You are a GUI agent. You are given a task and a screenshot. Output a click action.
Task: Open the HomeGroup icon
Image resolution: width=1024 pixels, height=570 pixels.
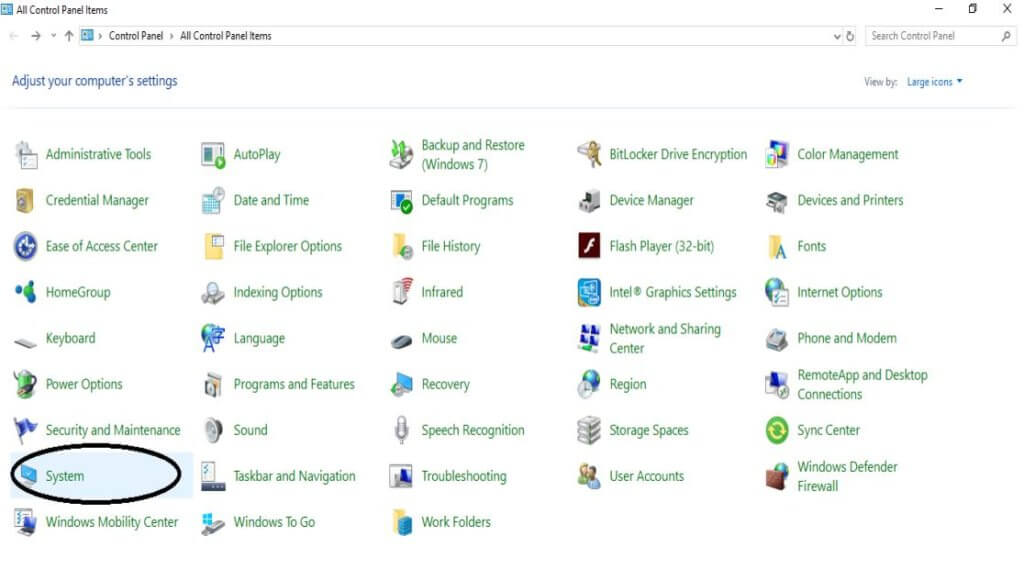[26, 292]
